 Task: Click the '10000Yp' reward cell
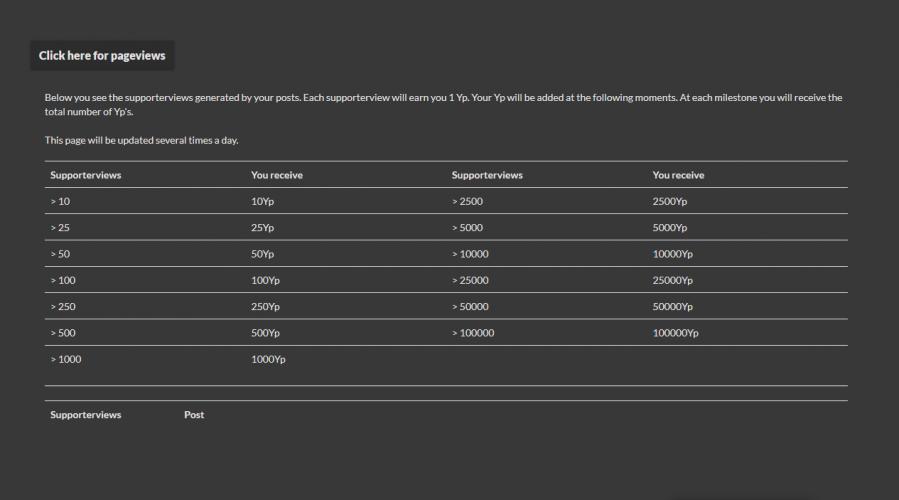click(x=672, y=254)
